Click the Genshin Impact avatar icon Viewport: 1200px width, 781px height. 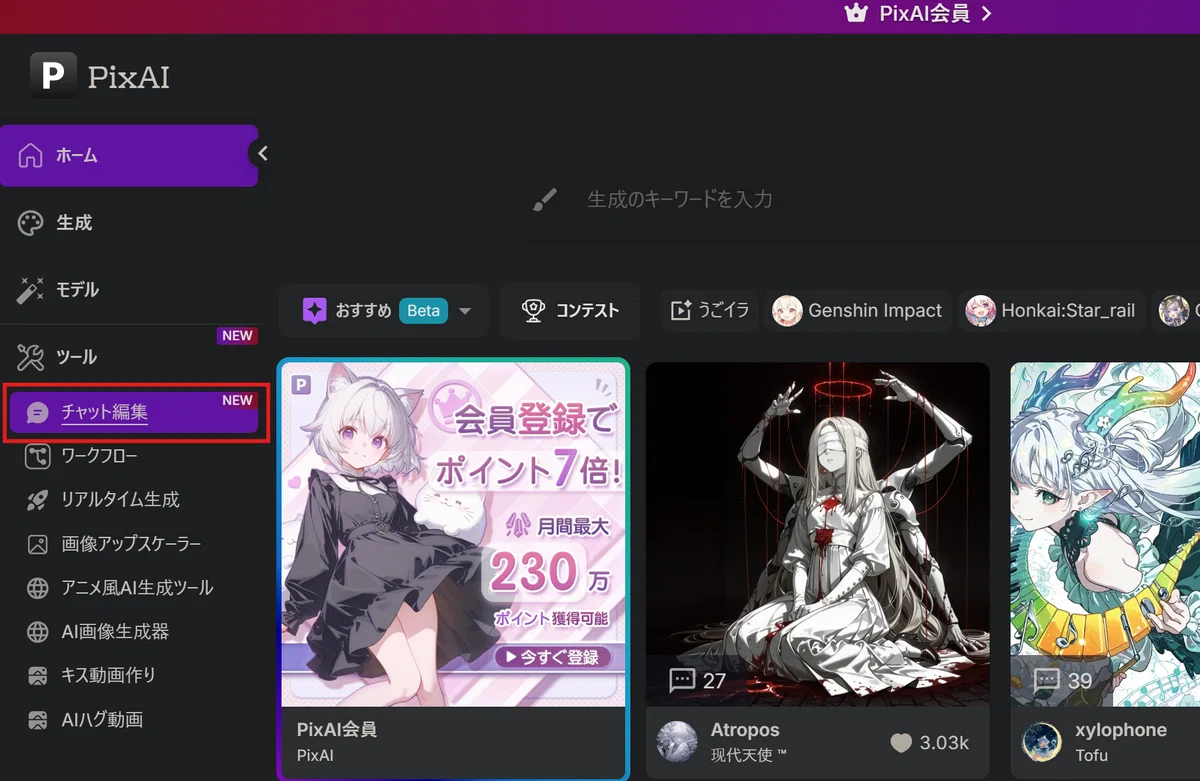point(787,311)
